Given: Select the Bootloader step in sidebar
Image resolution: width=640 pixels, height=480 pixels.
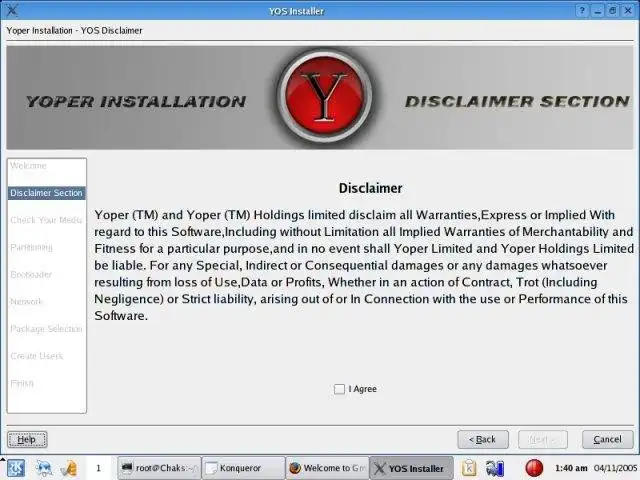Looking at the screenshot, I should point(31,275).
